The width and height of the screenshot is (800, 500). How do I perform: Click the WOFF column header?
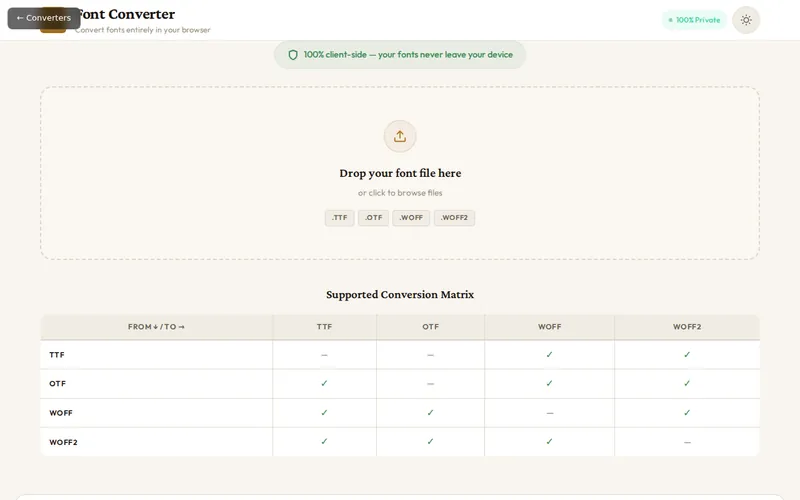(x=549, y=327)
